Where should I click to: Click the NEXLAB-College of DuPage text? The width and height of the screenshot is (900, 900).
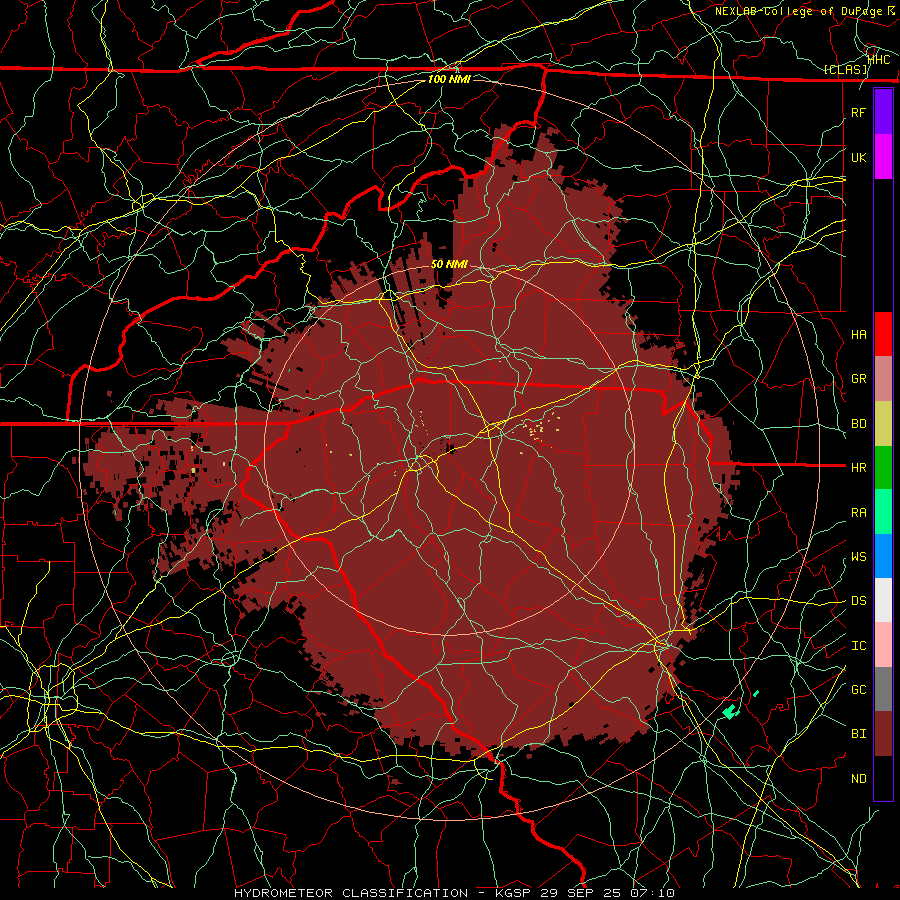(x=798, y=11)
